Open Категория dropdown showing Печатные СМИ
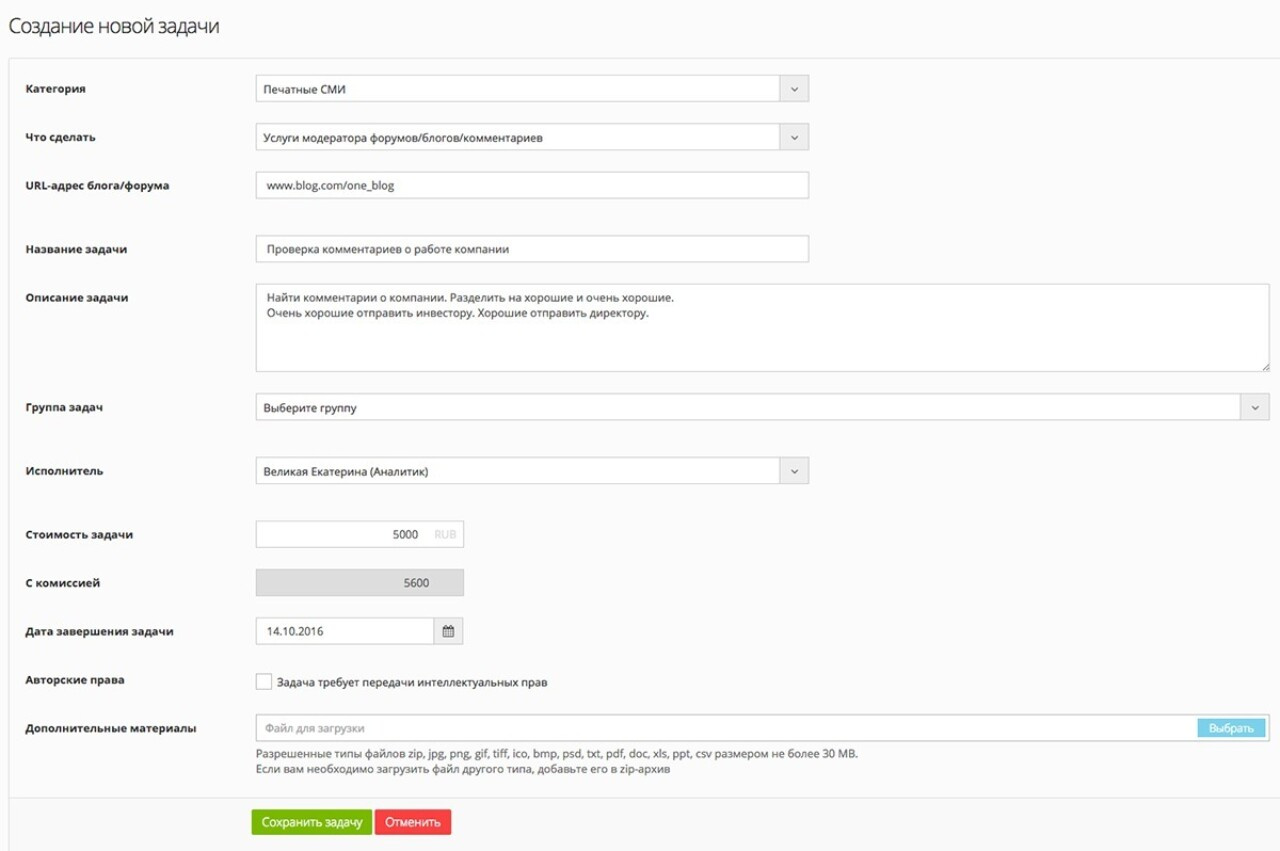 tap(517, 89)
